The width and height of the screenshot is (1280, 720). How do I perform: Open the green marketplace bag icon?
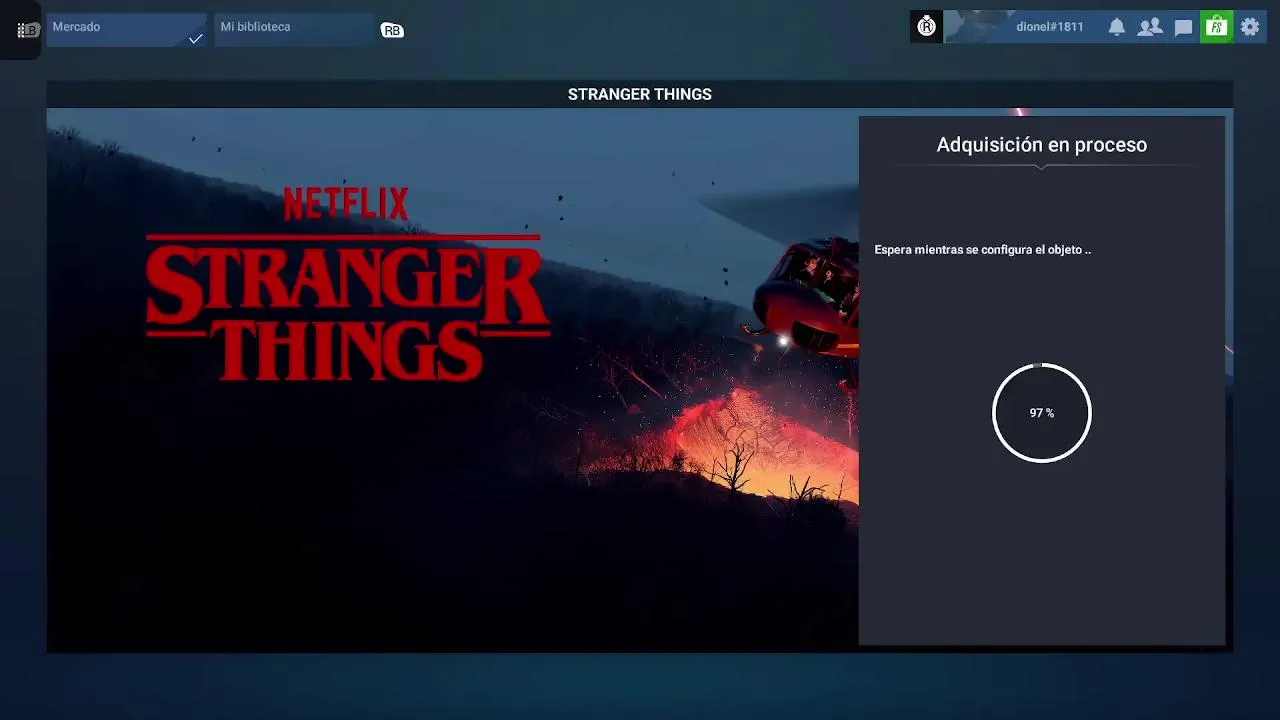tap(1216, 27)
